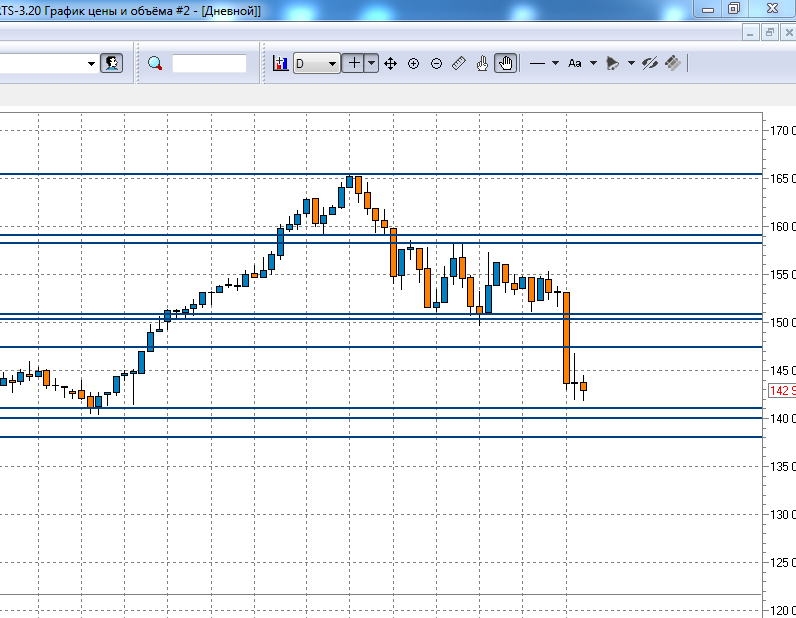Click the striped delete drawings icon
This screenshot has height=618, width=796.
(x=673, y=63)
